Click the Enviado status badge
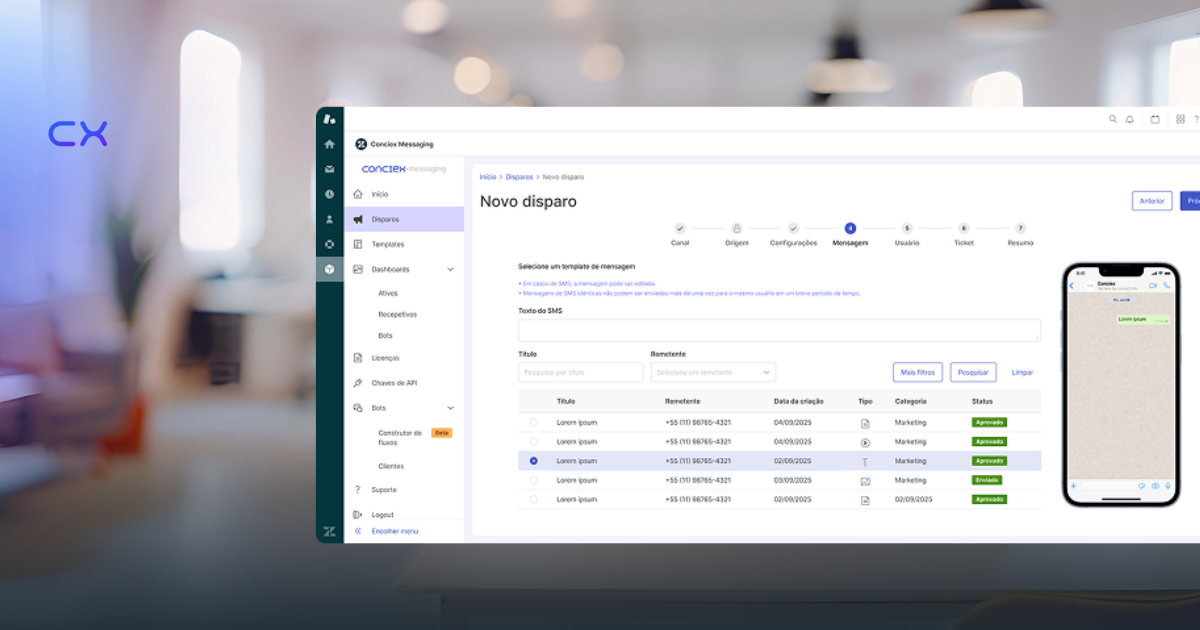This screenshot has height=630, width=1200. [987, 480]
